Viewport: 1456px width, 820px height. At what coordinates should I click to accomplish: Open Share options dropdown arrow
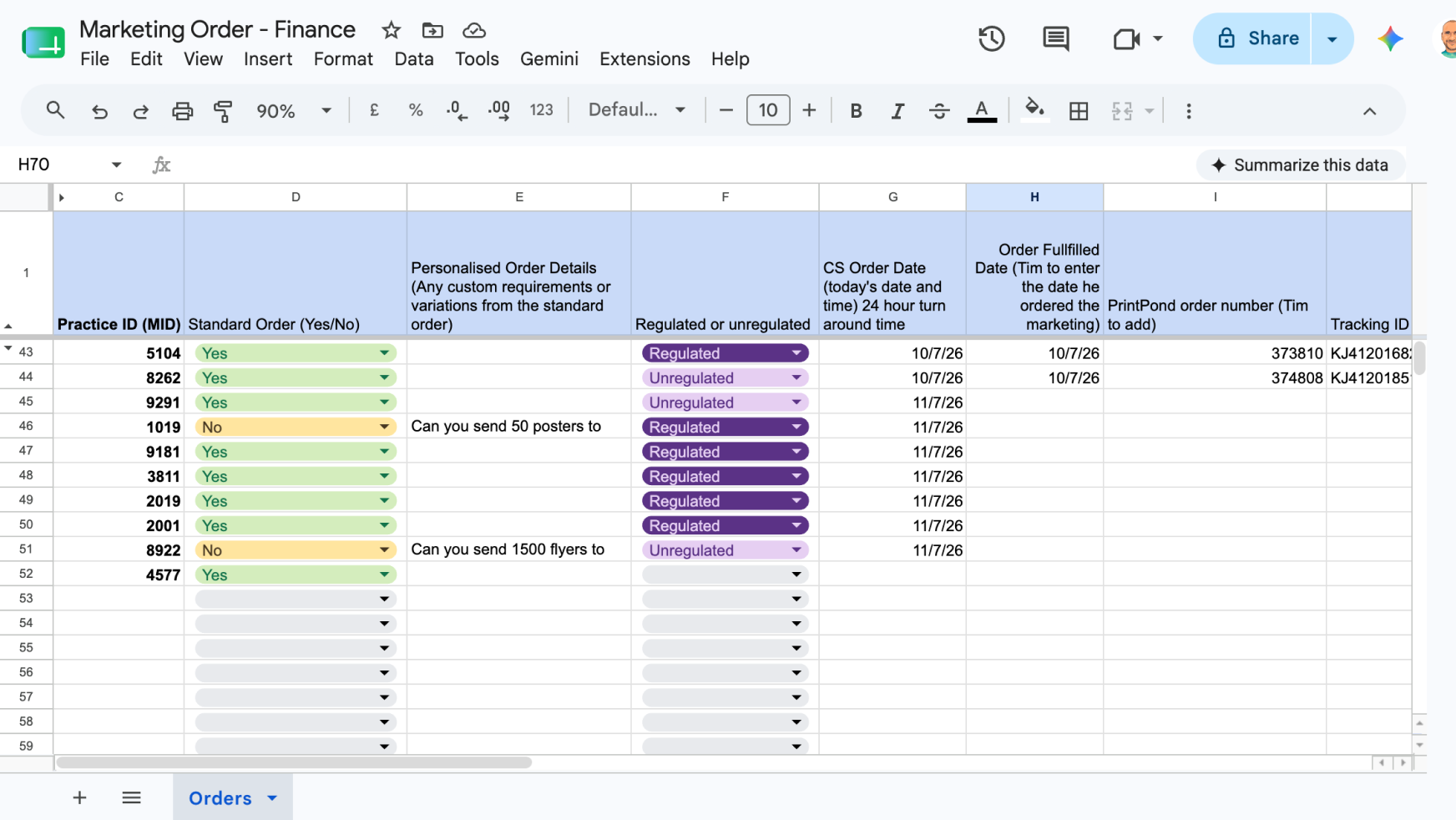pos(1332,38)
